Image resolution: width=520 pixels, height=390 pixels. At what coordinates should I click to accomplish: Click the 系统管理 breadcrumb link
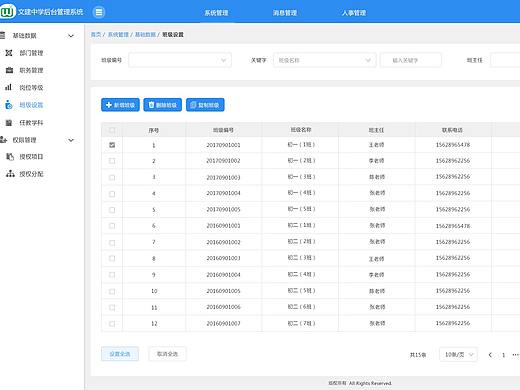pos(118,34)
